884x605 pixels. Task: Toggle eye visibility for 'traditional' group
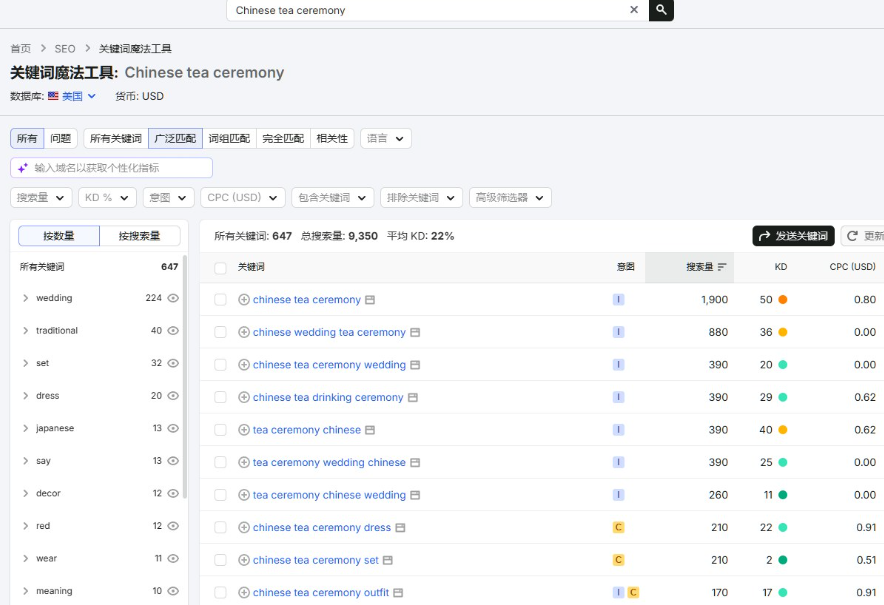tap(173, 330)
